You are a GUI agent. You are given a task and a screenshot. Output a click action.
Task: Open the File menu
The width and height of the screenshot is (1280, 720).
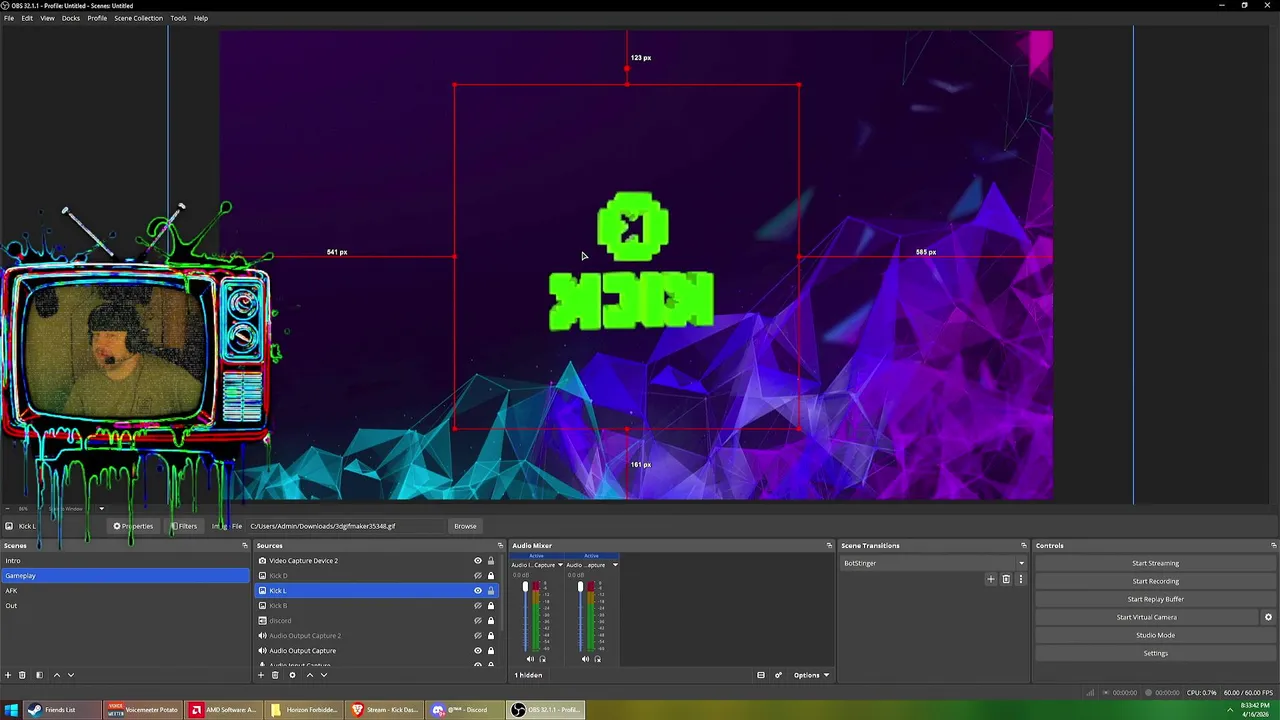9,18
